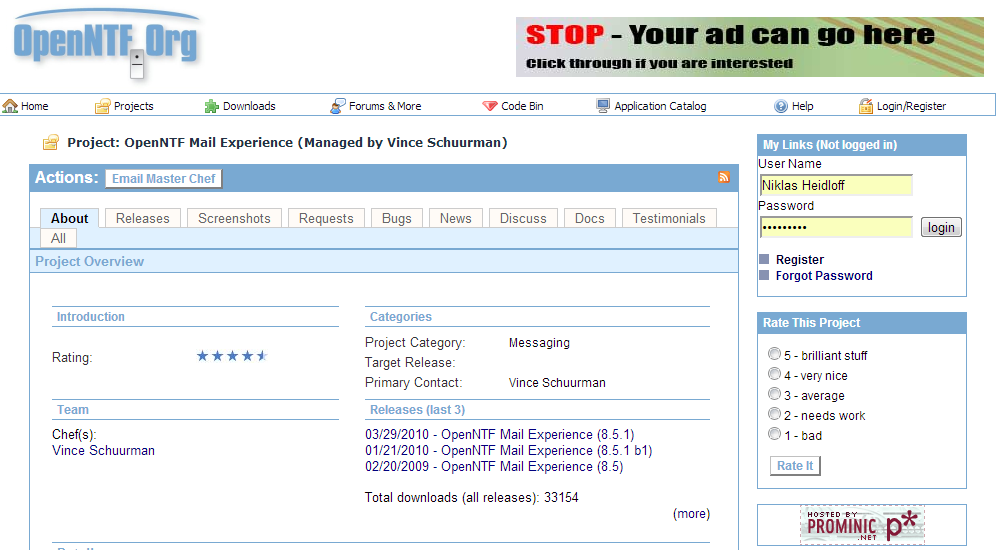Click the Application Catalog monitor icon
Screen dimensions: 1002x550
point(603,106)
